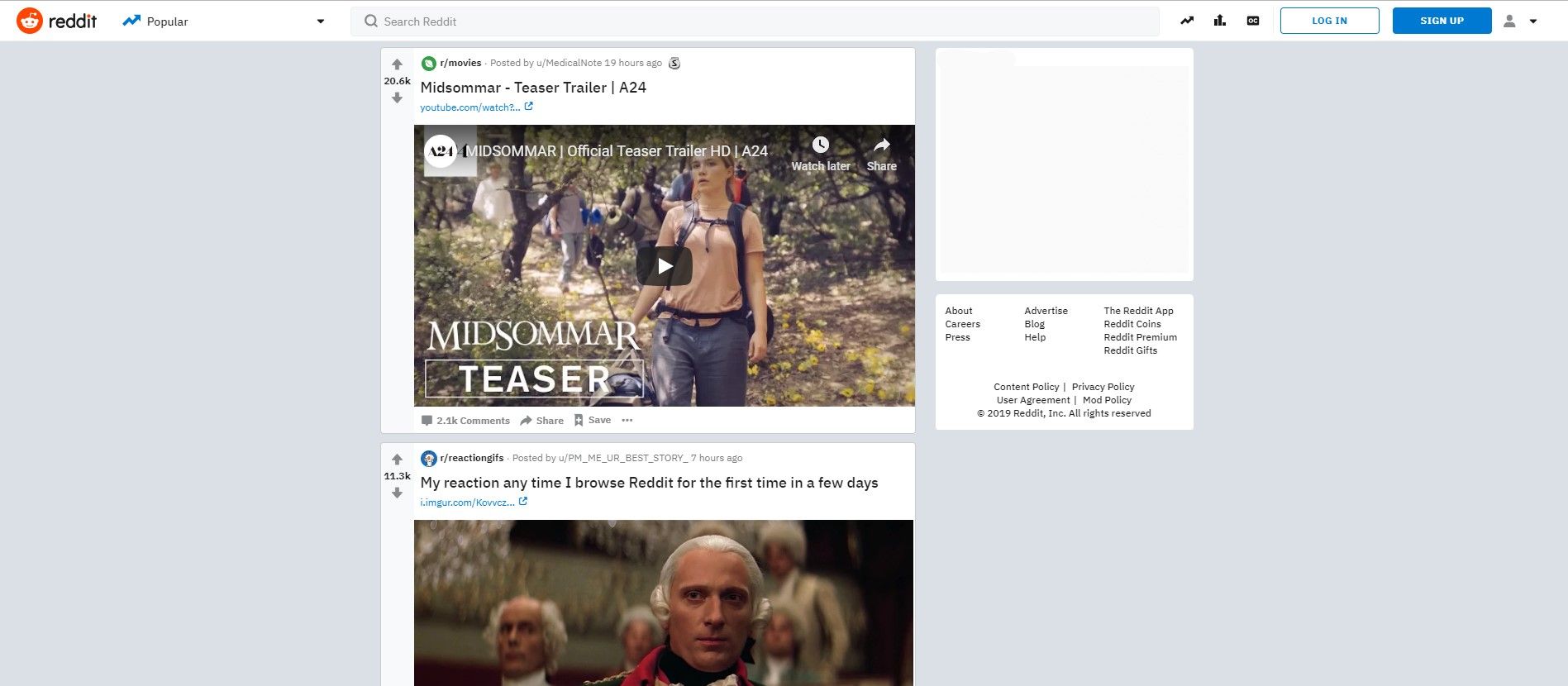Open the r/reactiongifs subreddit icon
This screenshot has height=686, width=1568.
click(x=428, y=459)
